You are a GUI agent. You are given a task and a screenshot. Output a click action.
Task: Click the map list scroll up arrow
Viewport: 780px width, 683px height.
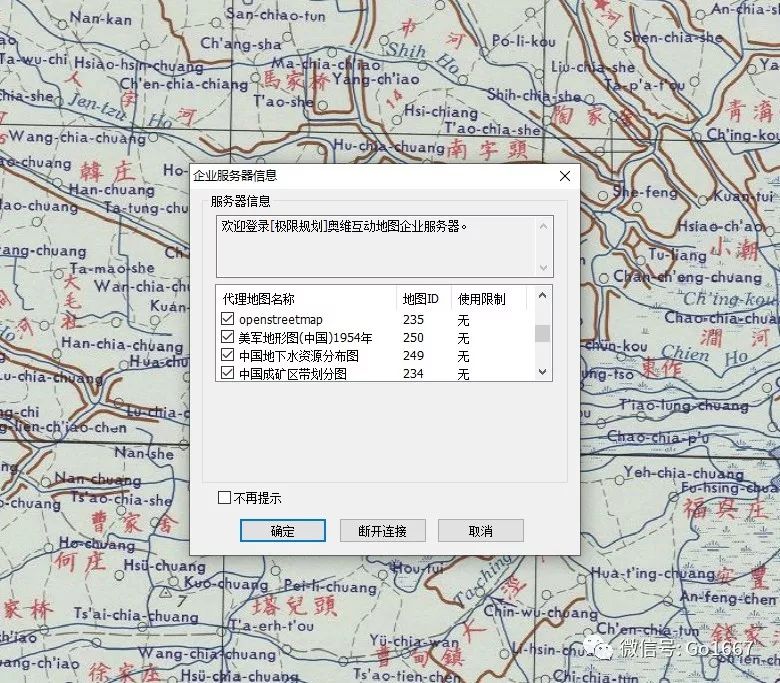543,295
